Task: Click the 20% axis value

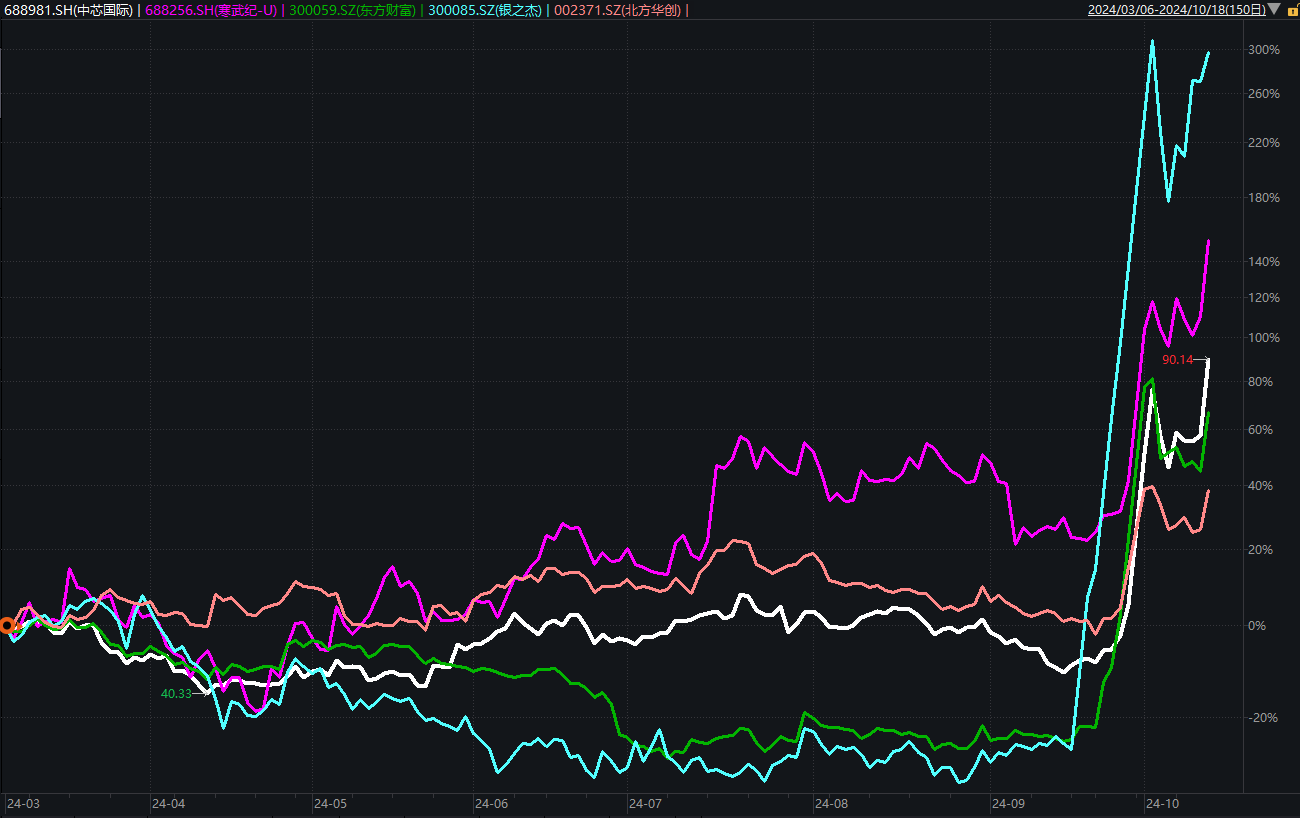Action: [x=1262, y=550]
